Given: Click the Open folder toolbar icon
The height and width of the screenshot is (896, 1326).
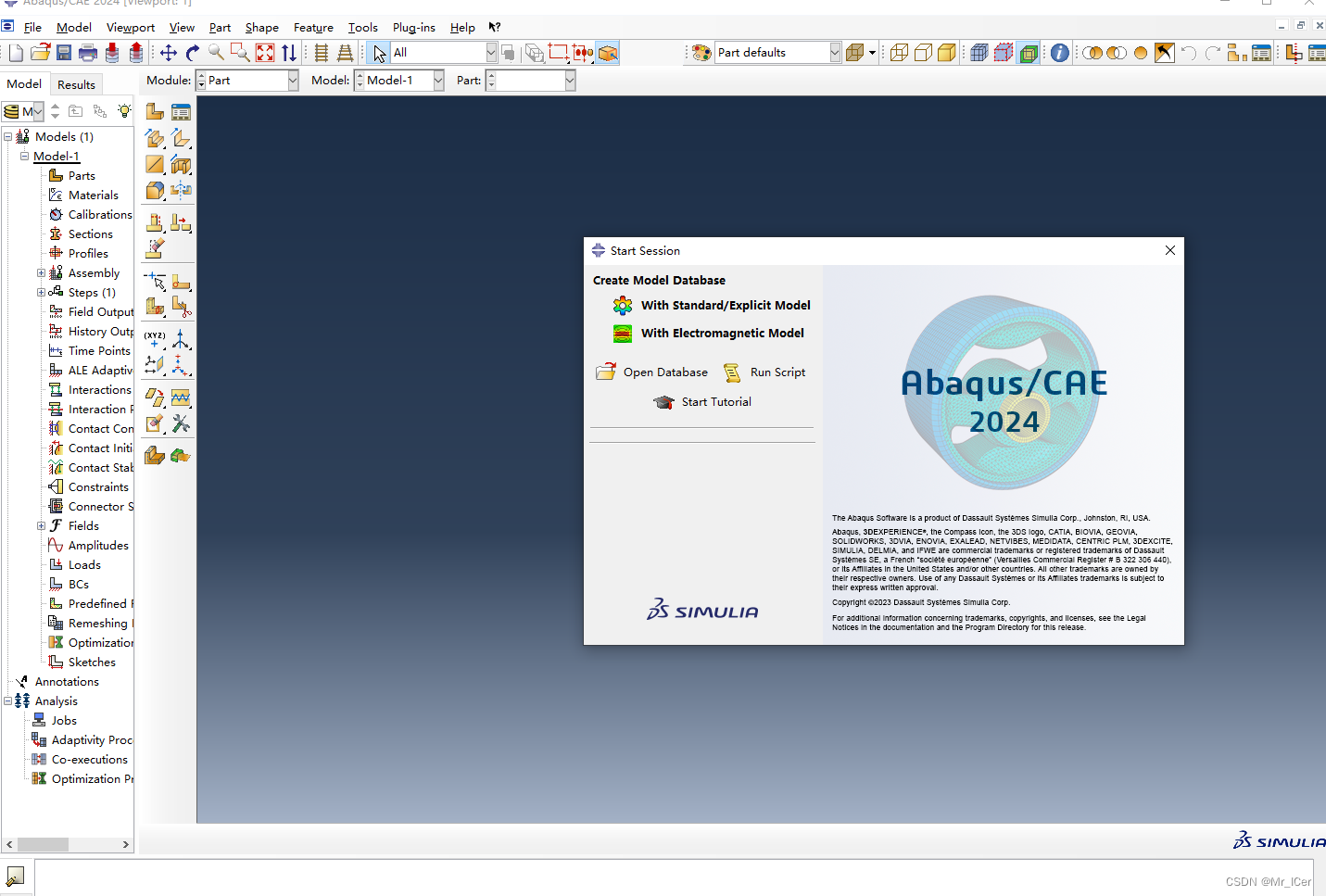Looking at the screenshot, I should click(x=40, y=53).
